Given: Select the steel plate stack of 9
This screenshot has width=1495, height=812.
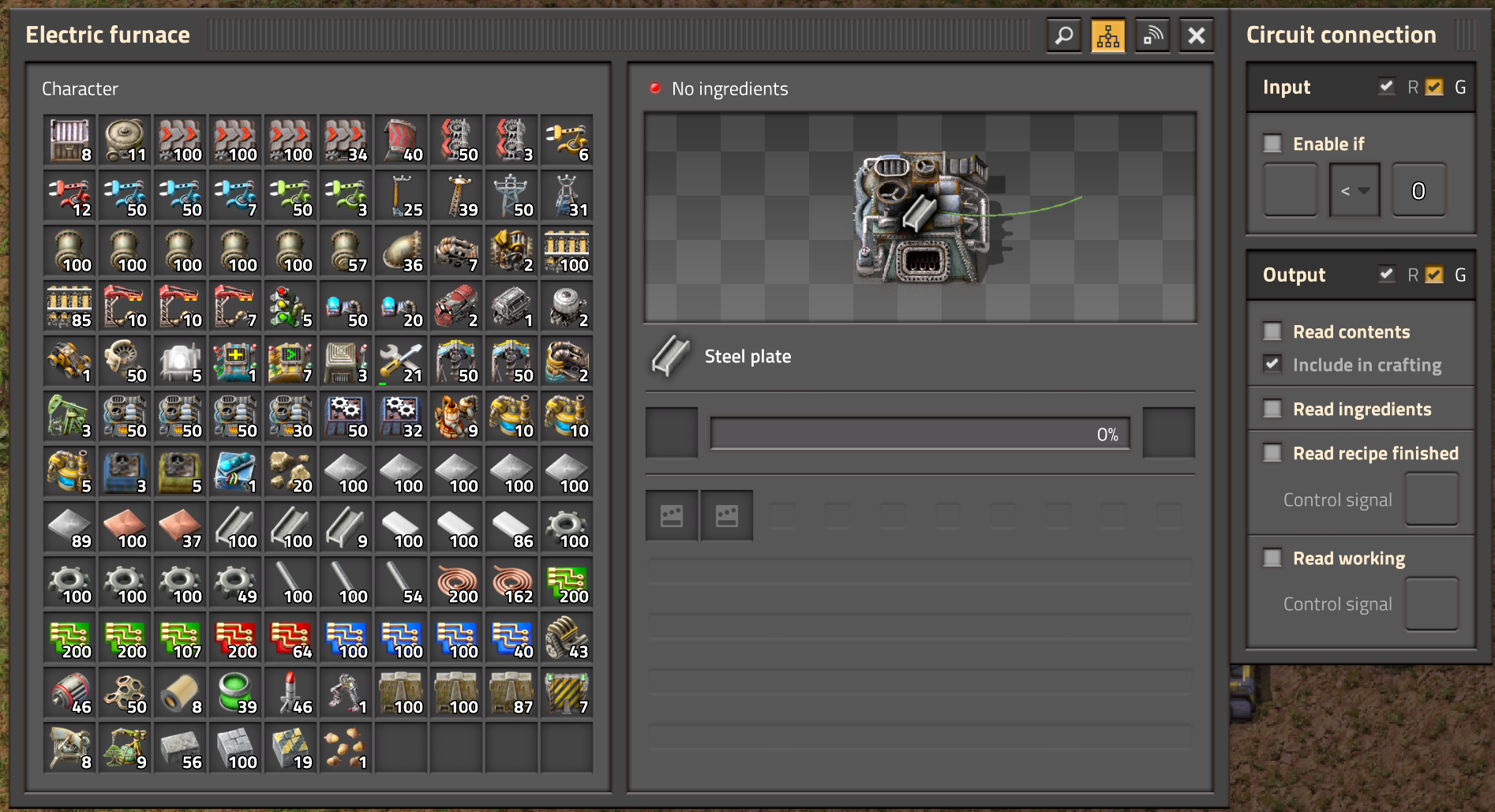Looking at the screenshot, I should 346,527.
